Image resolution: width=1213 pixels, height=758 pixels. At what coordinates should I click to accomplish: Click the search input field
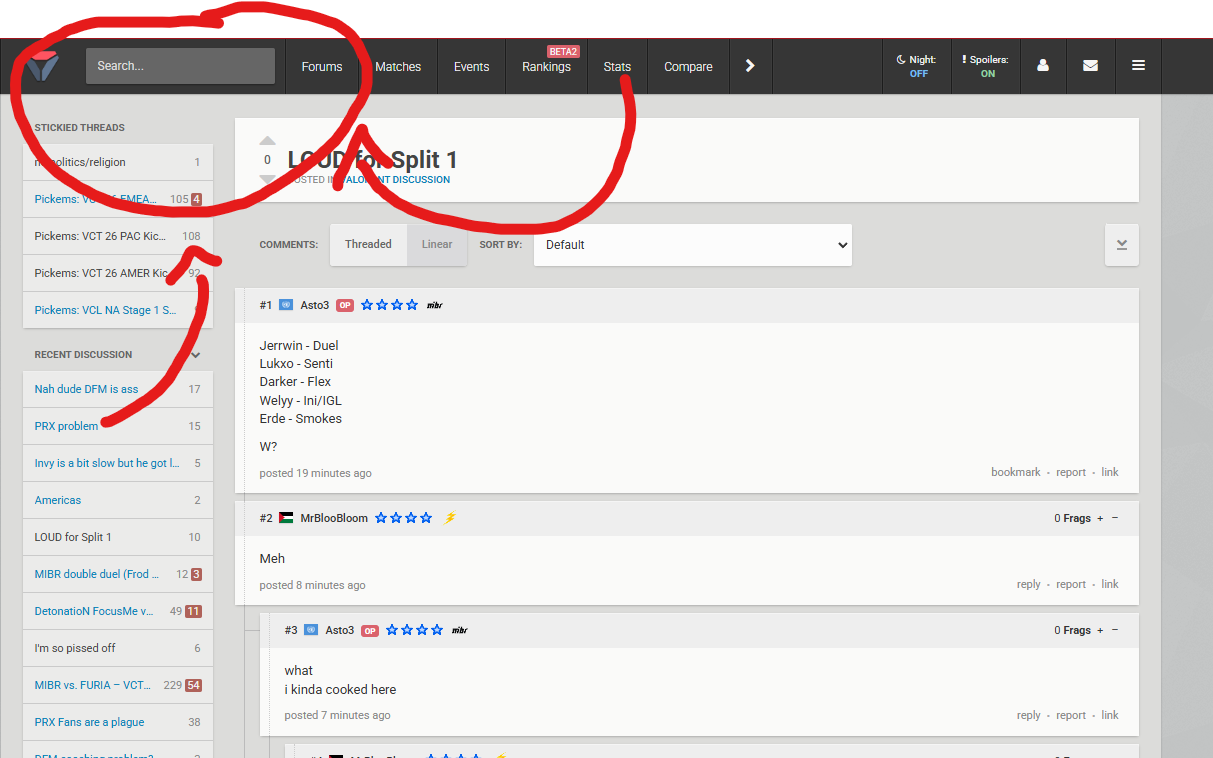(x=180, y=66)
